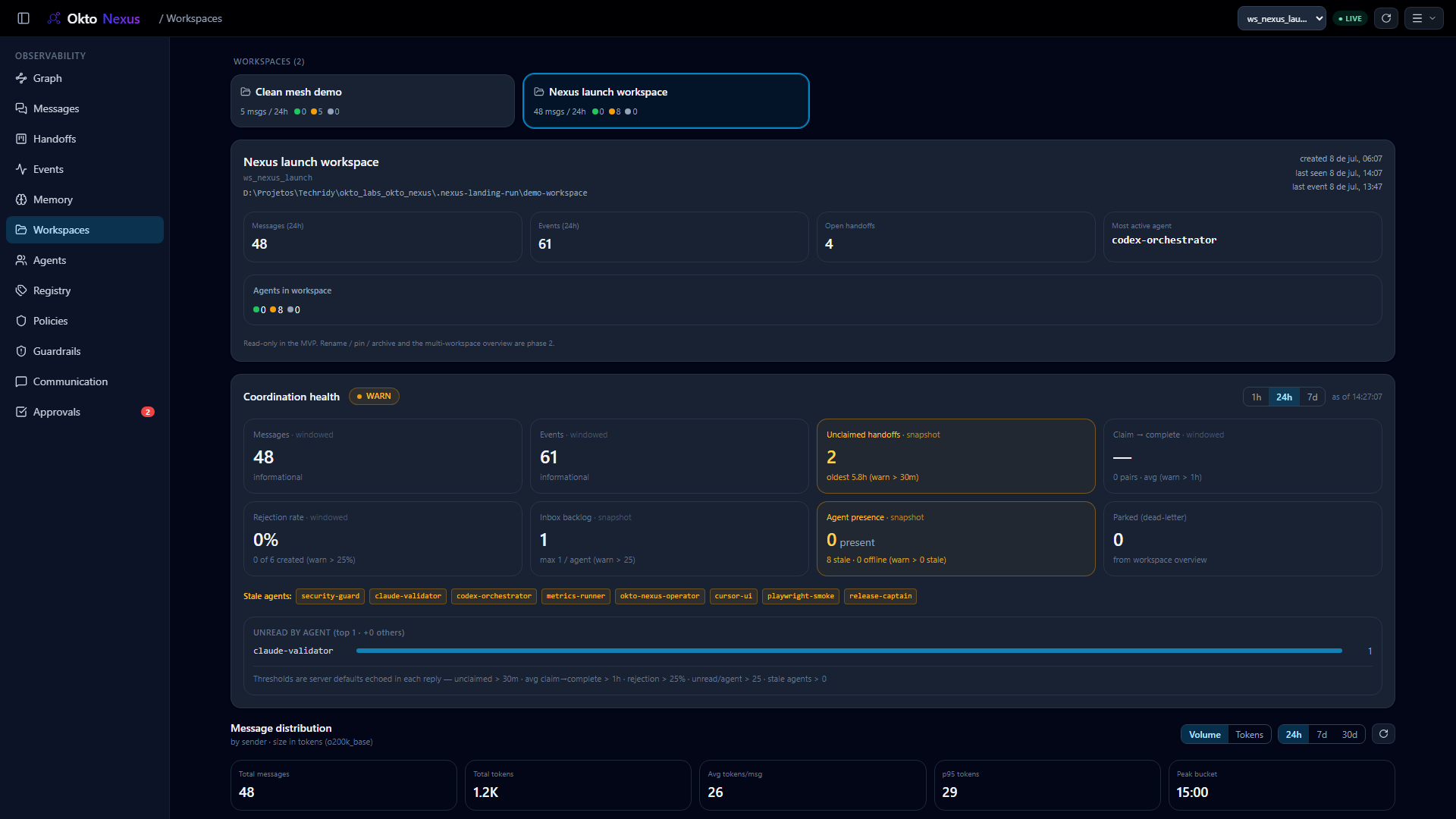Set message distribution range to 7d
Image resolution: width=1456 pixels, height=819 pixels.
[x=1322, y=734]
